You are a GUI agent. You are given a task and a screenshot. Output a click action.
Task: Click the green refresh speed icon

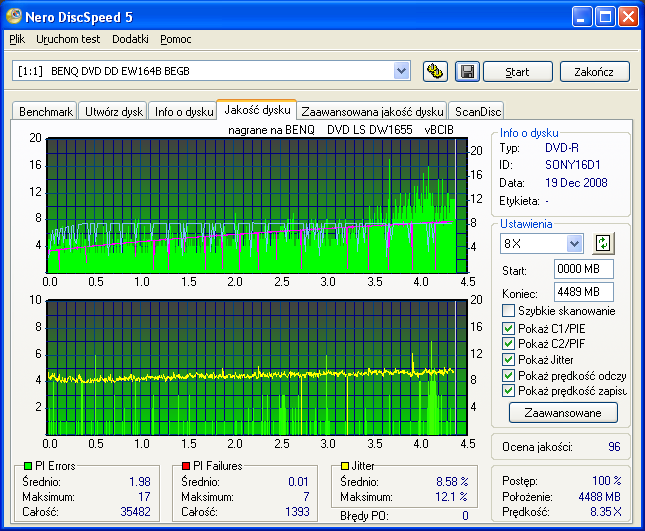603,243
